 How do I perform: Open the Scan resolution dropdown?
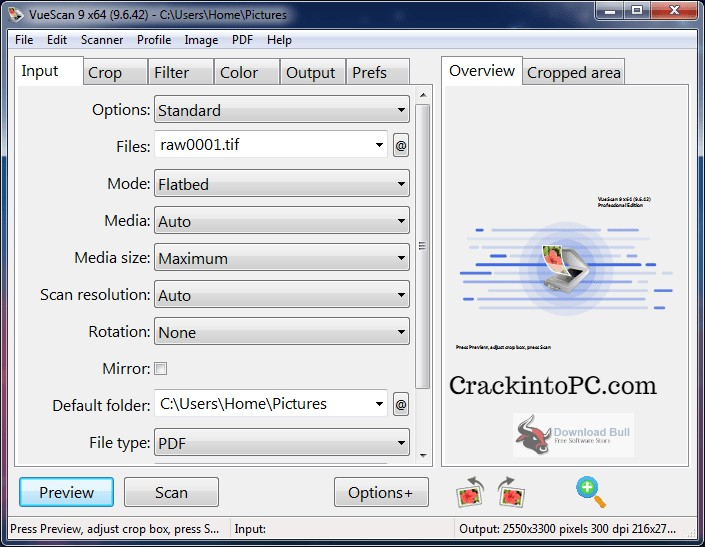click(282, 294)
